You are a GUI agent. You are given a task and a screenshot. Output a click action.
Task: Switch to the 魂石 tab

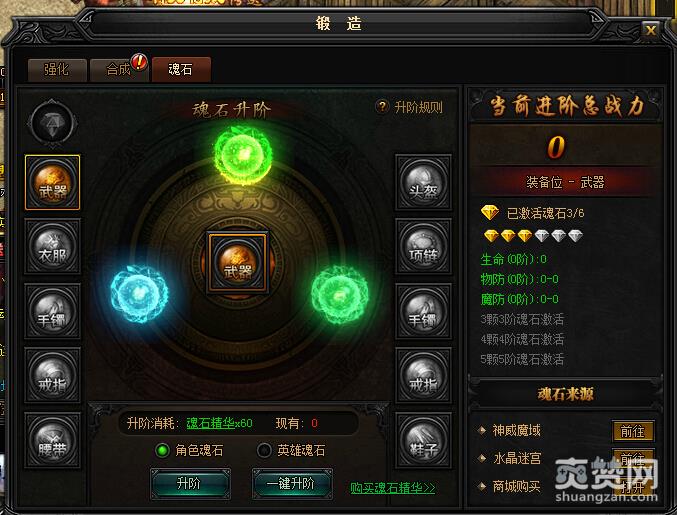(181, 70)
